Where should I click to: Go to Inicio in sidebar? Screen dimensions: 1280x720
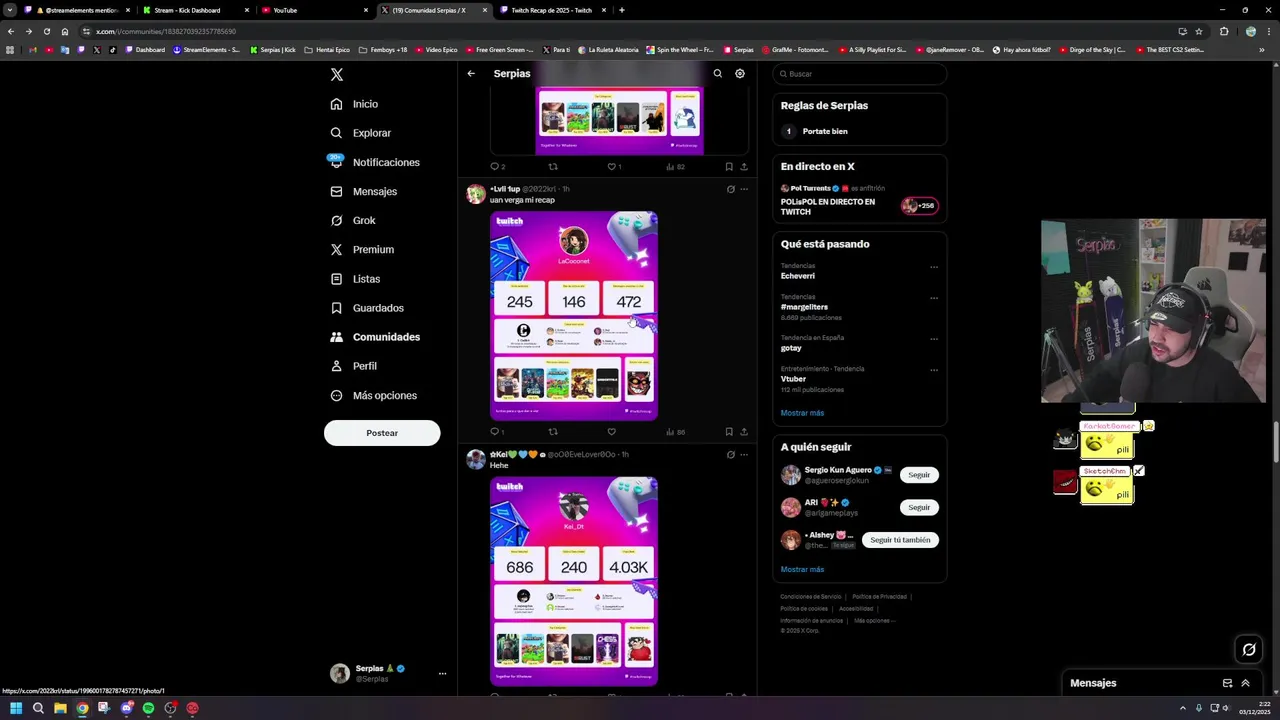click(x=354, y=104)
